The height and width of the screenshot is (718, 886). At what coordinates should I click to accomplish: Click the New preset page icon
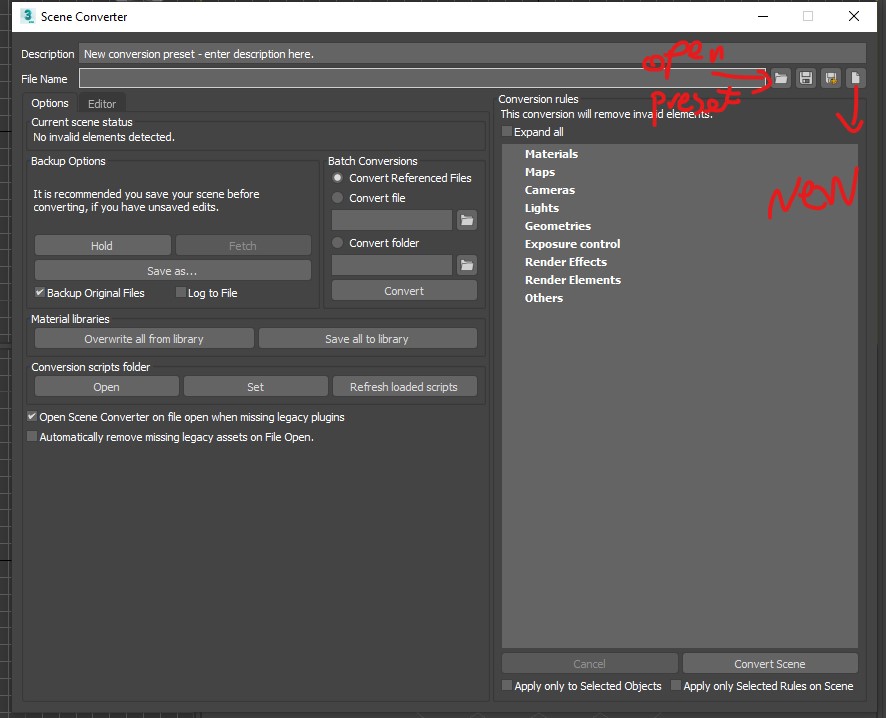(855, 78)
